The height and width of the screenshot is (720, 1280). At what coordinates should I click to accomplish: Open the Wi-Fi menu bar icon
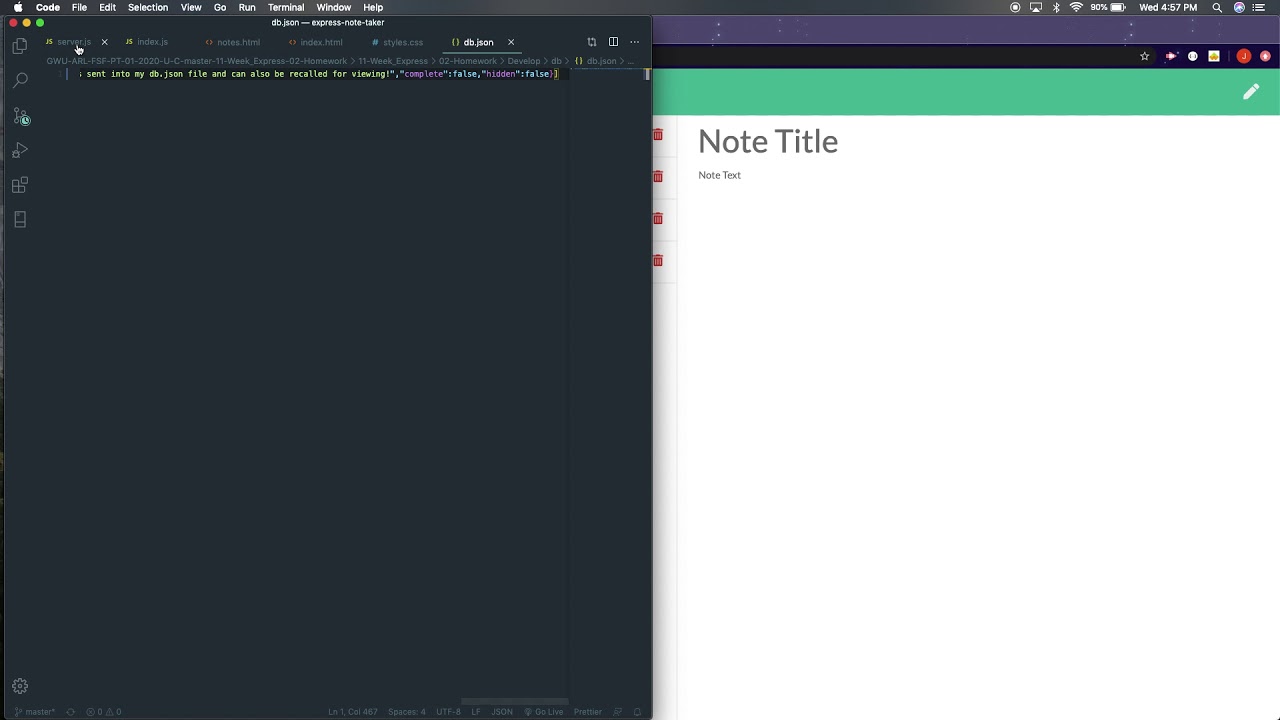click(x=1076, y=7)
